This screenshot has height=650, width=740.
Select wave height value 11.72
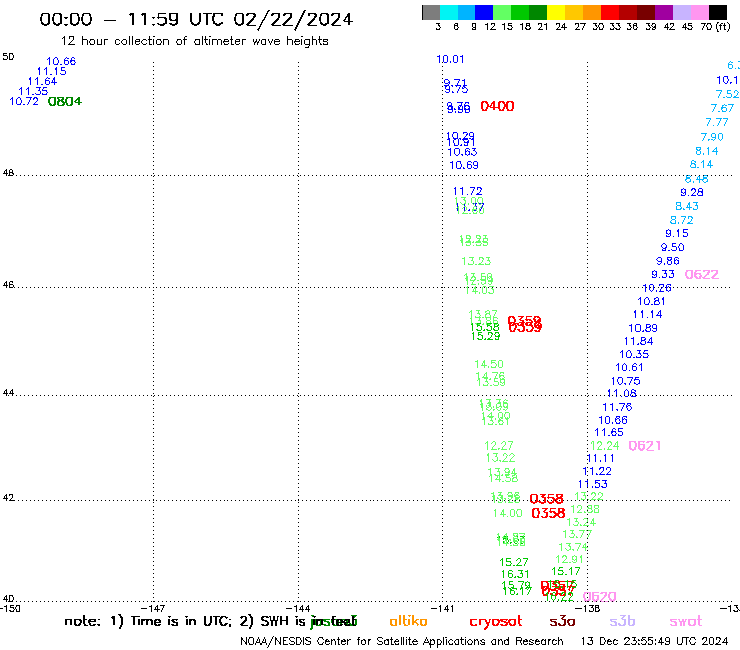pyautogui.click(x=468, y=191)
